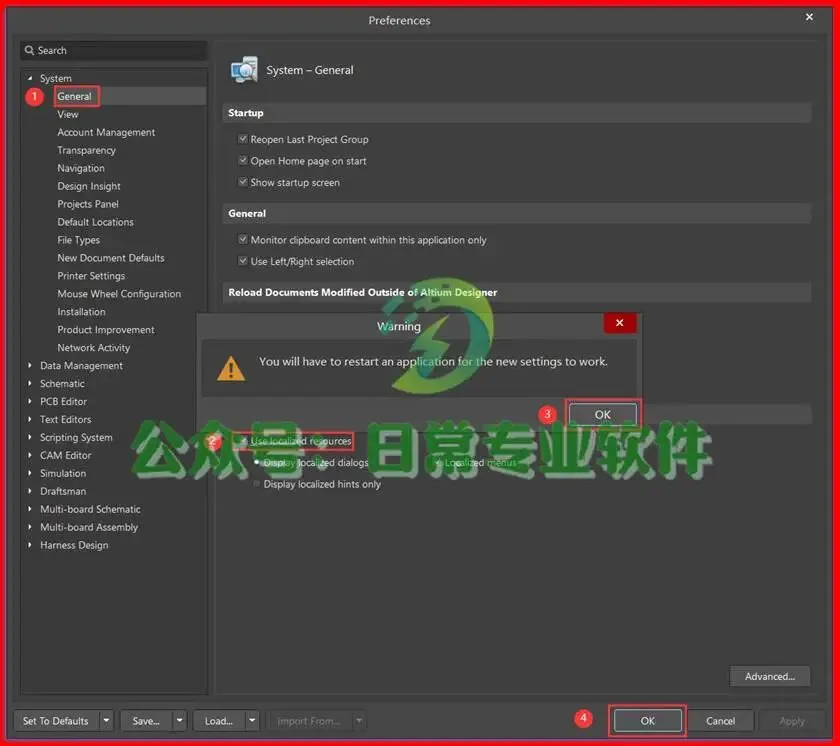This screenshot has height=746, width=840.
Task: Open the Load... dropdown arrow
Action: 252,721
